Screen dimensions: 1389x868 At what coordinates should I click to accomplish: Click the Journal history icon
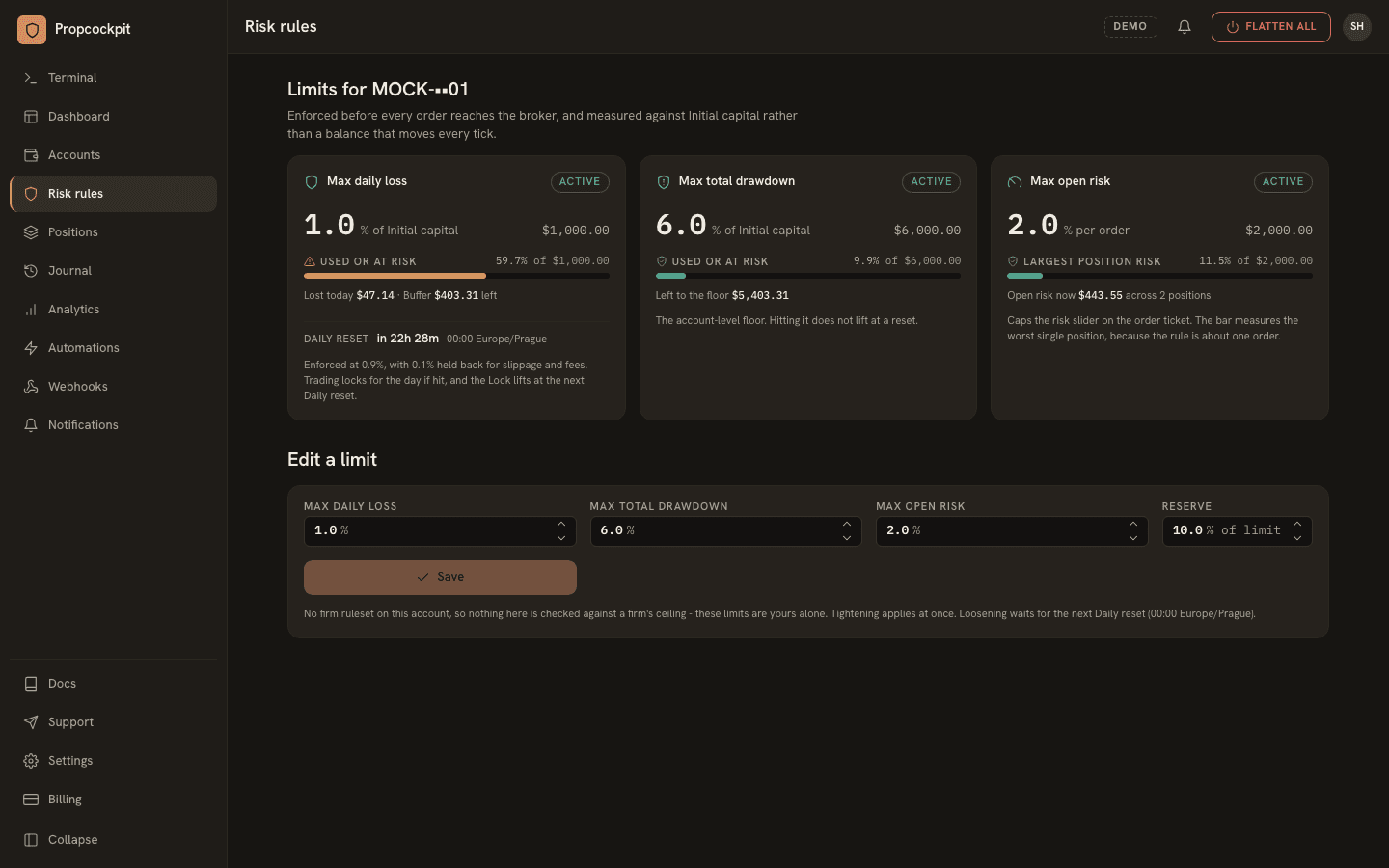point(31,271)
